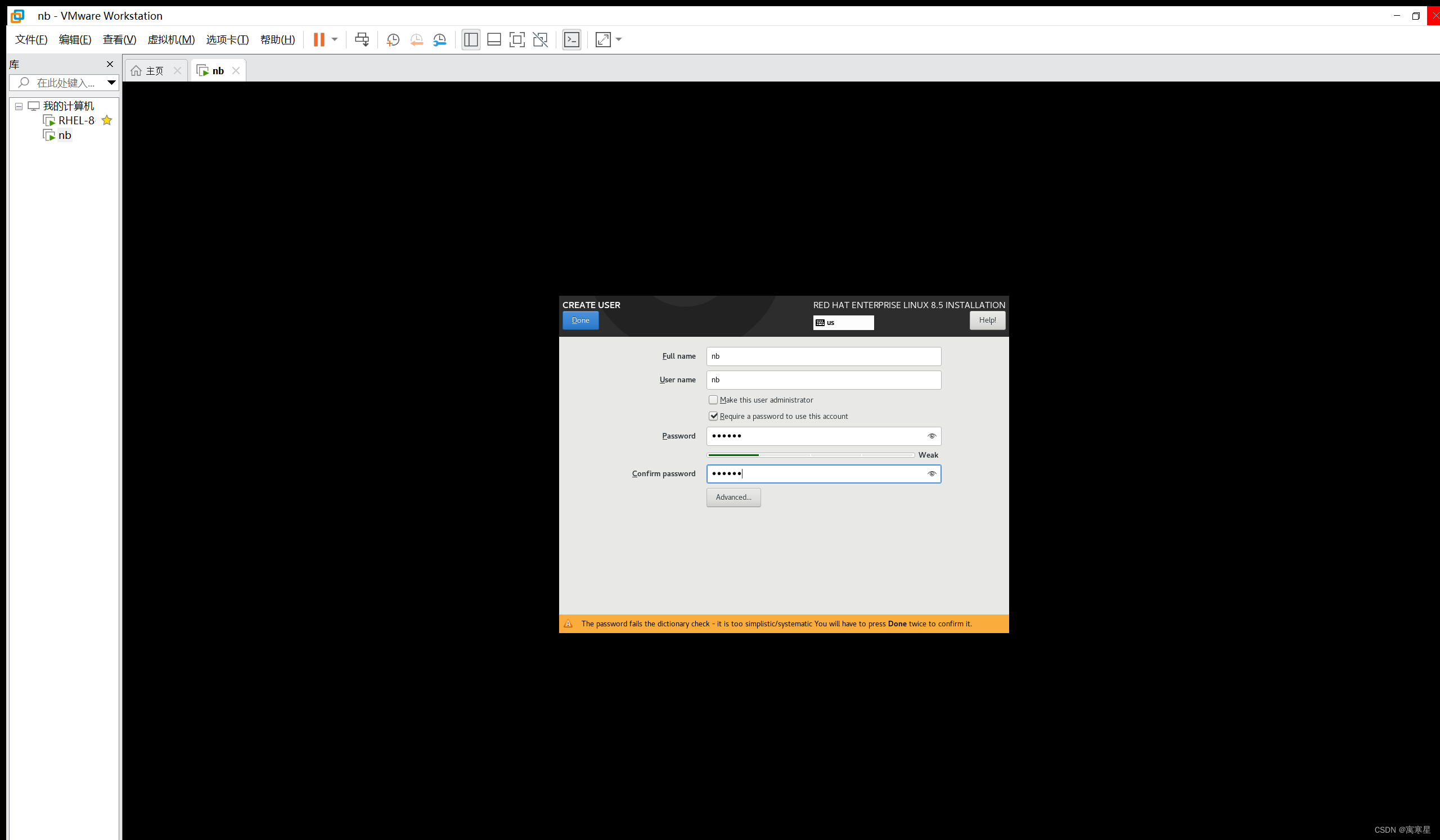Click the Send Ctrl+Alt+Del icon
The height and width of the screenshot is (840, 1440).
[x=362, y=39]
